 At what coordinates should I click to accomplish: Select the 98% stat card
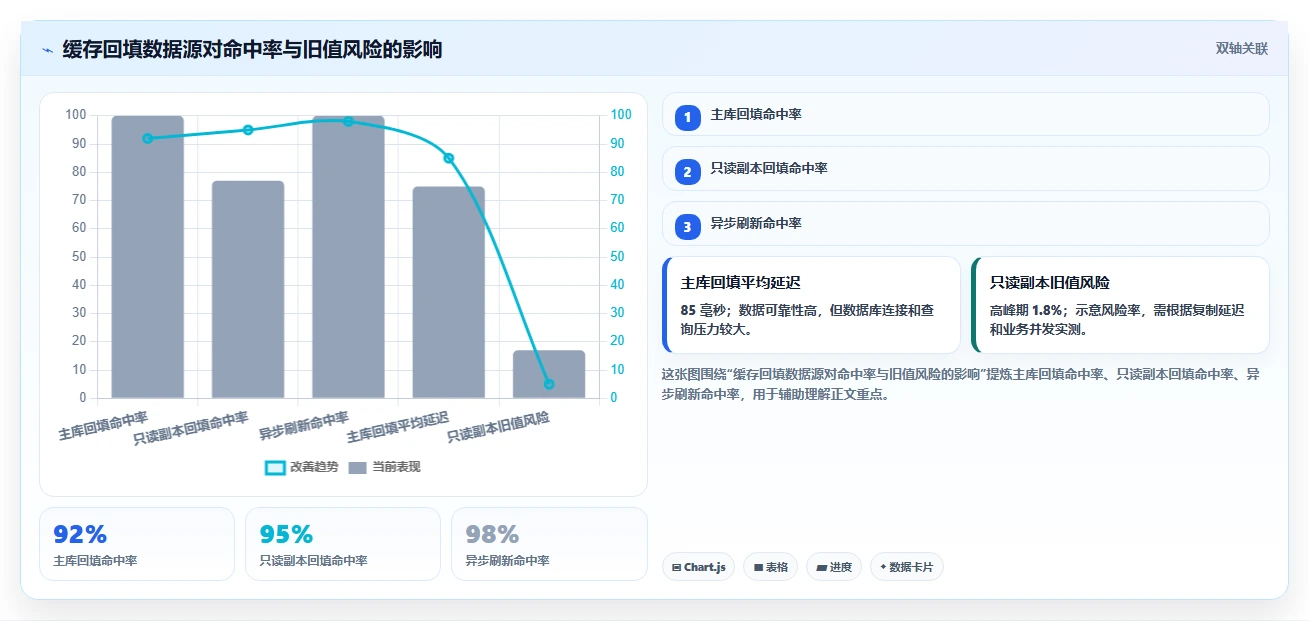click(549, 544)
